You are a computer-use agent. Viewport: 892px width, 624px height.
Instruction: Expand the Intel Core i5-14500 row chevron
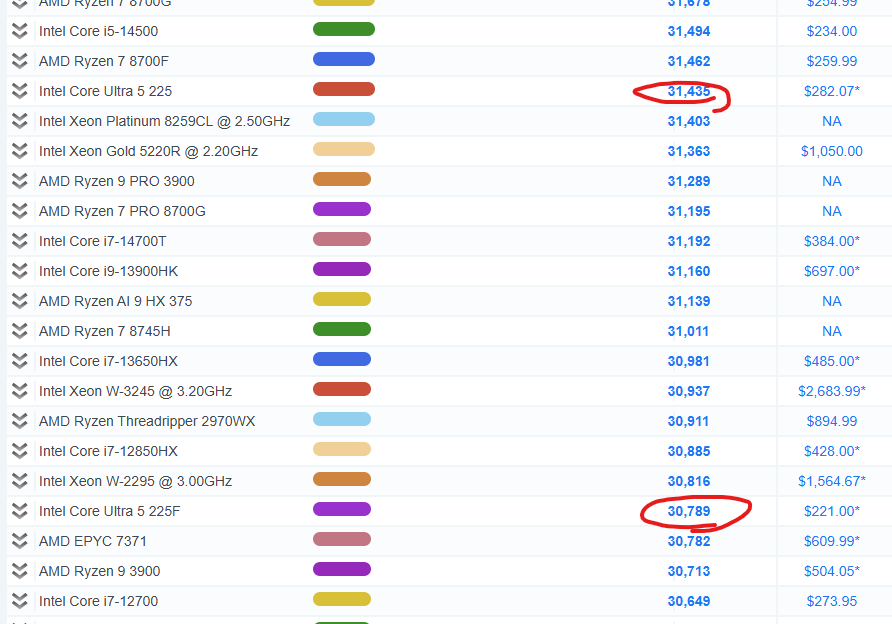(19, 31)
